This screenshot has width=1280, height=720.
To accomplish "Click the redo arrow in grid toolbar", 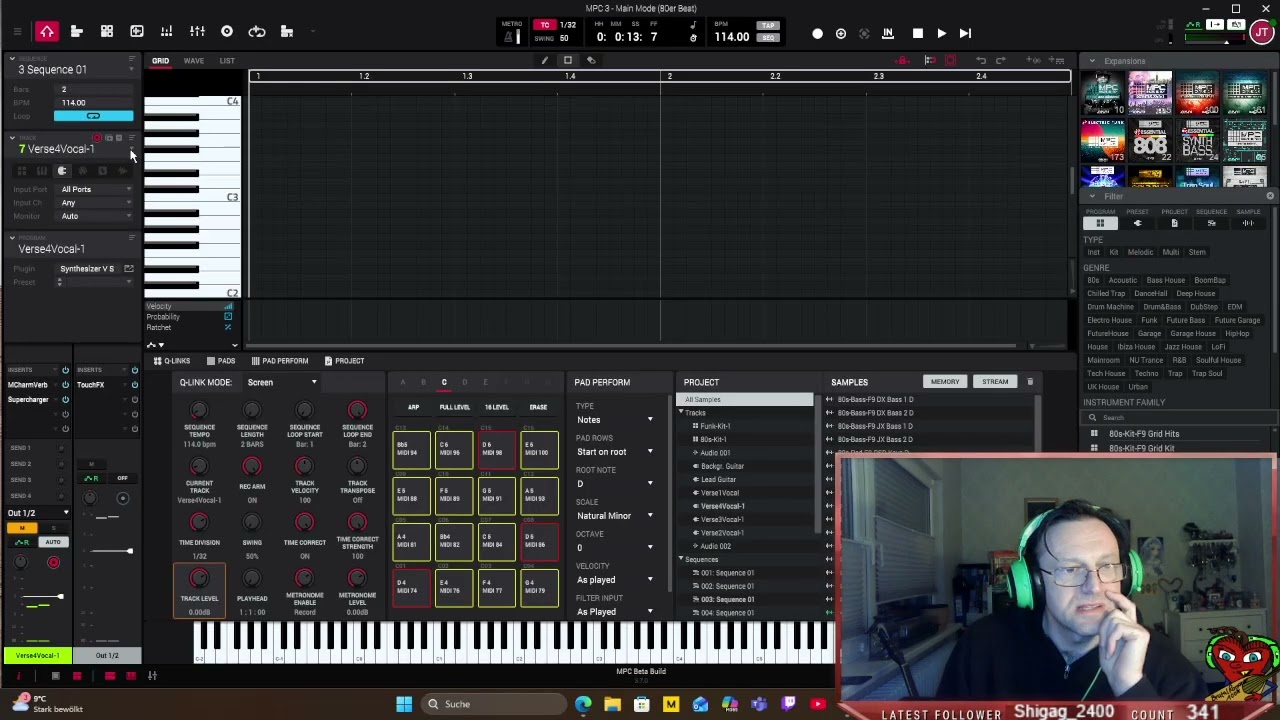I will [x=1001, y=61].
